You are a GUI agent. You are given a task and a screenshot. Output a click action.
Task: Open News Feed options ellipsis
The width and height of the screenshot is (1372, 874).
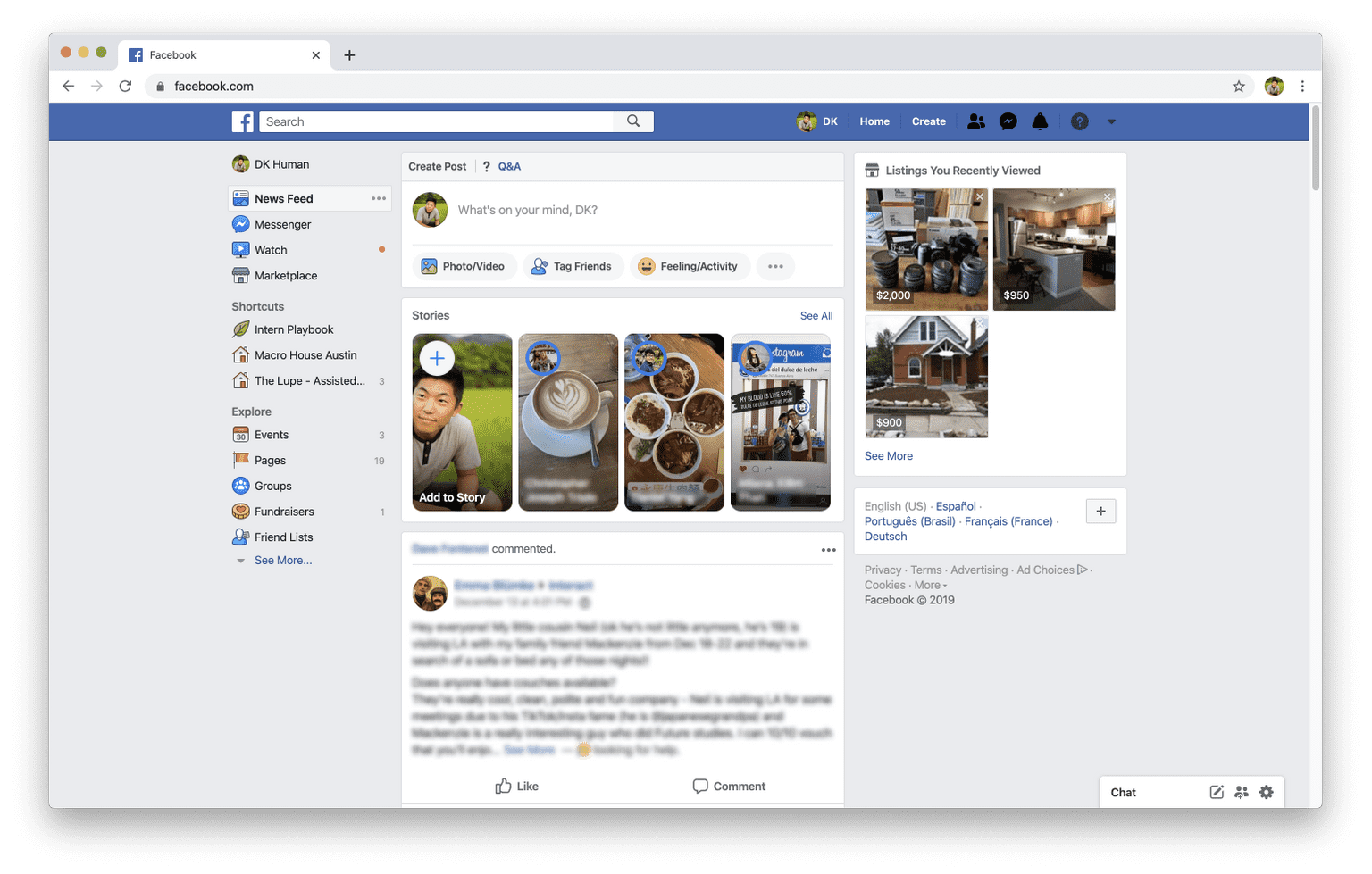point(379,198)
